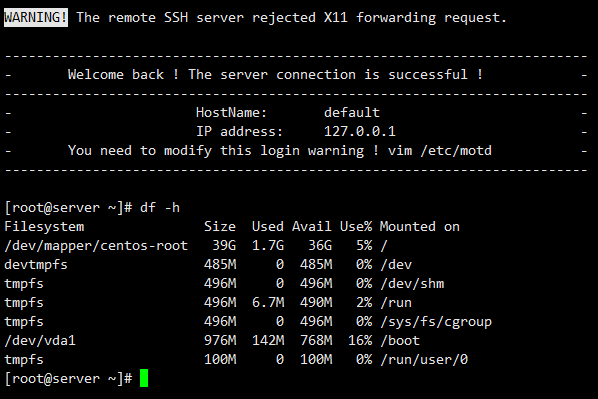Click the HostName value default
This screenshot has width=598, height=399.
pos(352,113)
